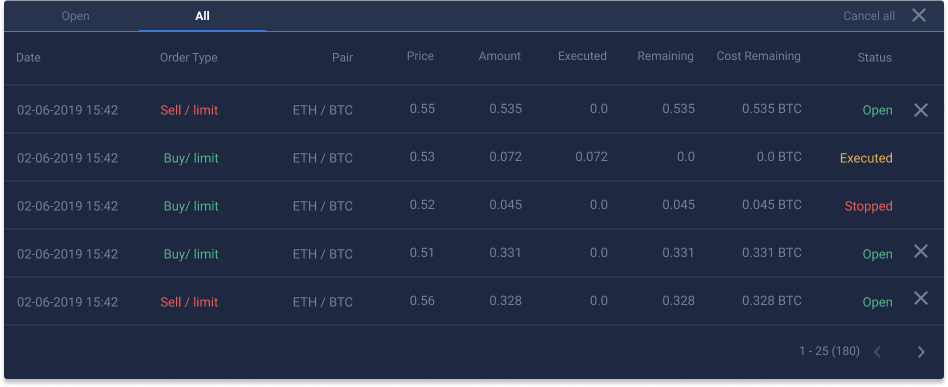Click the pagination text 1 - 25 (180)
This screenshot has height=387, width=948.
point(829,351)
